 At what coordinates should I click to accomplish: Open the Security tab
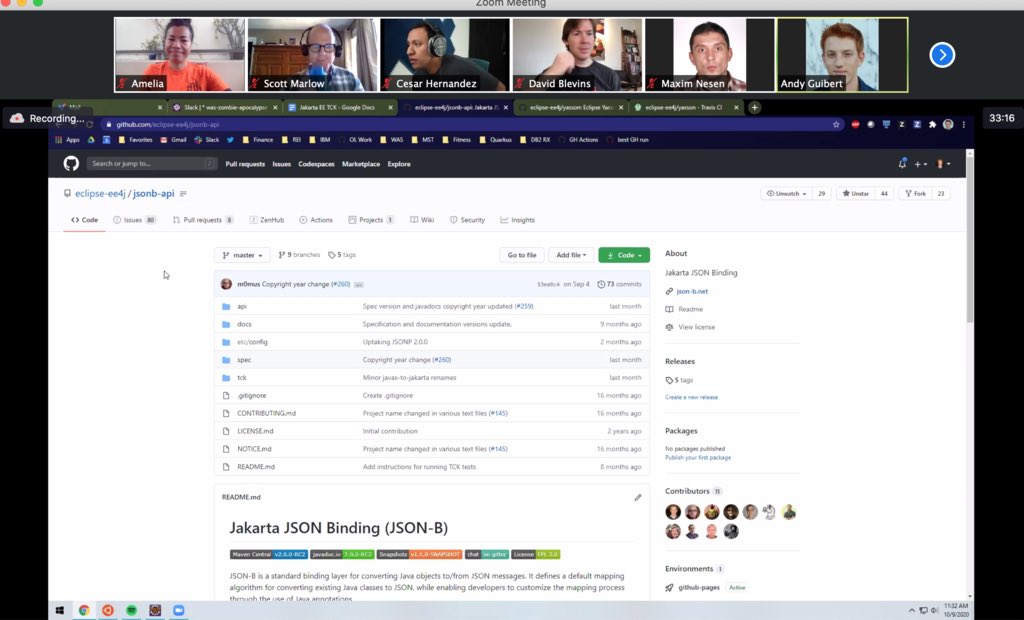[468, 220]
